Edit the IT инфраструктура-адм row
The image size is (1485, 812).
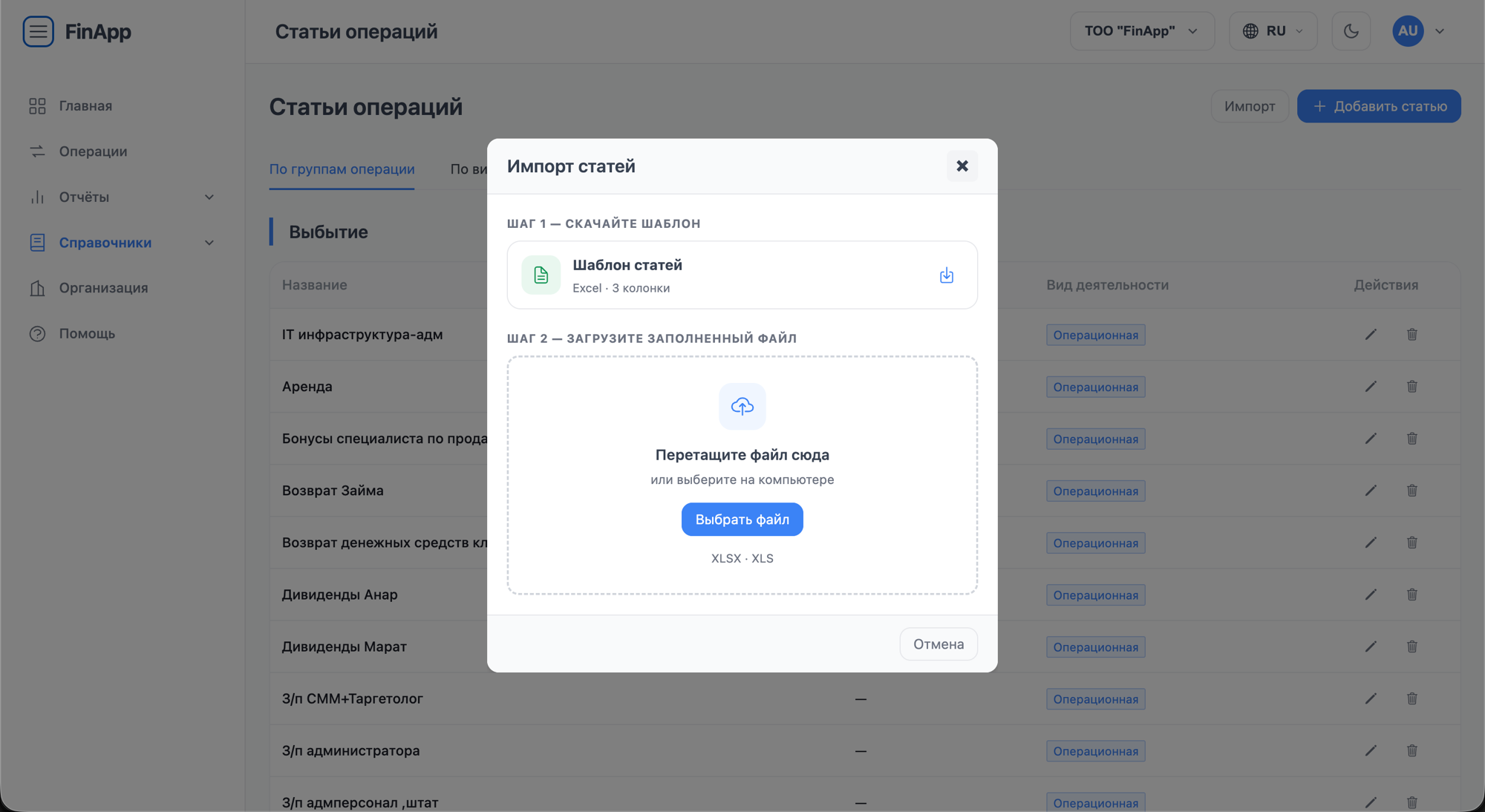coord(1371,335)
